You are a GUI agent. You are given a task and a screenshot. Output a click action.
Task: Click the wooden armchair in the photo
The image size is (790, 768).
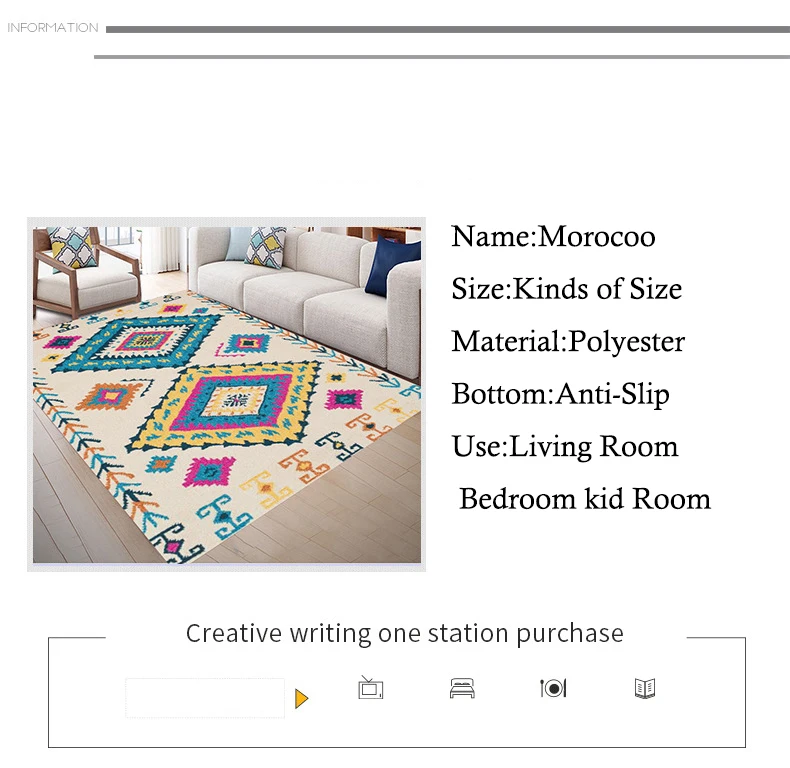click(86, 271)
